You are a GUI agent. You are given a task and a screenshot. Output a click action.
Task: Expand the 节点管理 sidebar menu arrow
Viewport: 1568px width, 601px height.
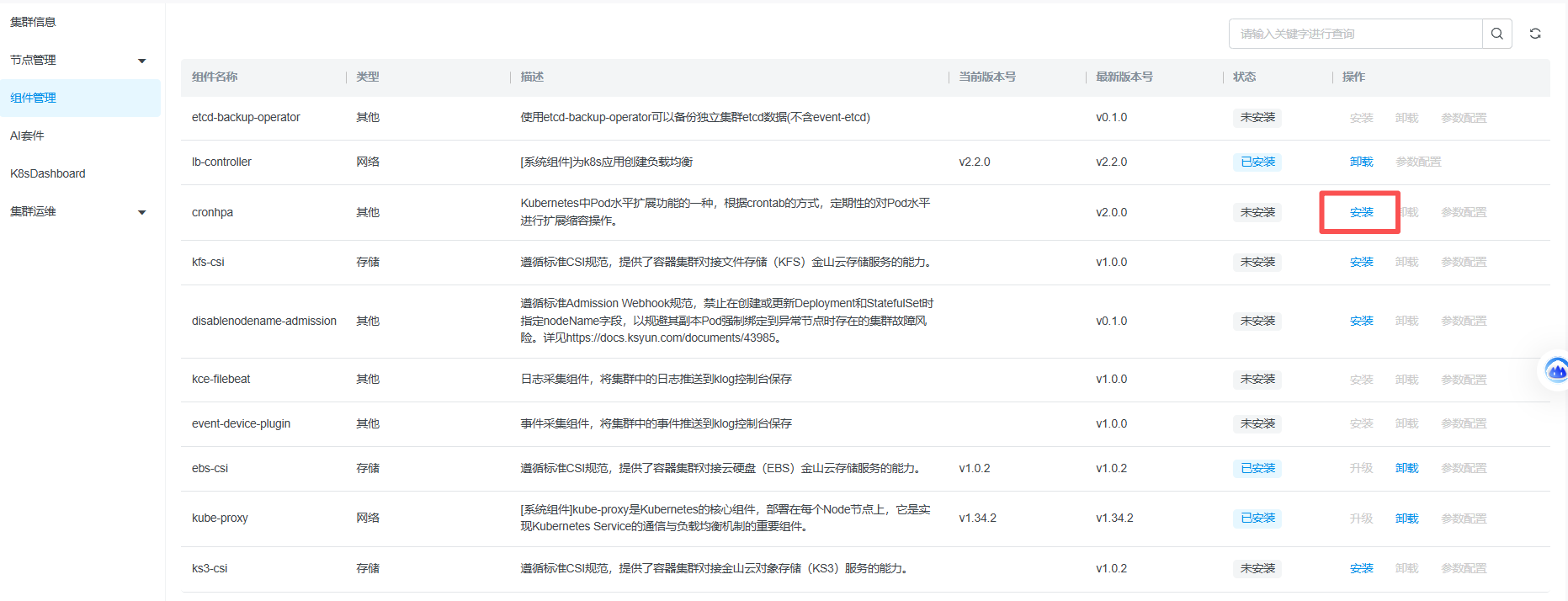coord(142,61)
